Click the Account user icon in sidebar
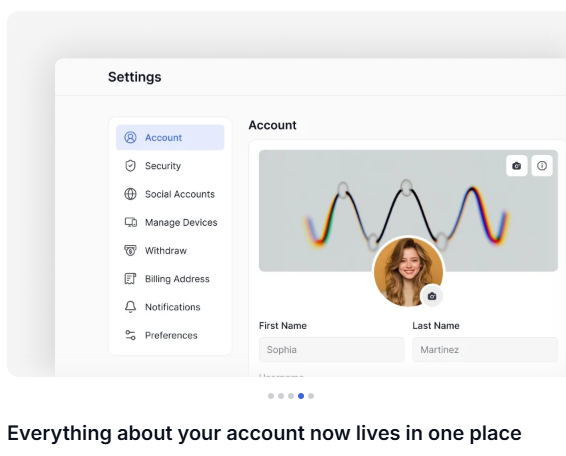The height and width of the screenshot is (456, 566). coord(130,138)
